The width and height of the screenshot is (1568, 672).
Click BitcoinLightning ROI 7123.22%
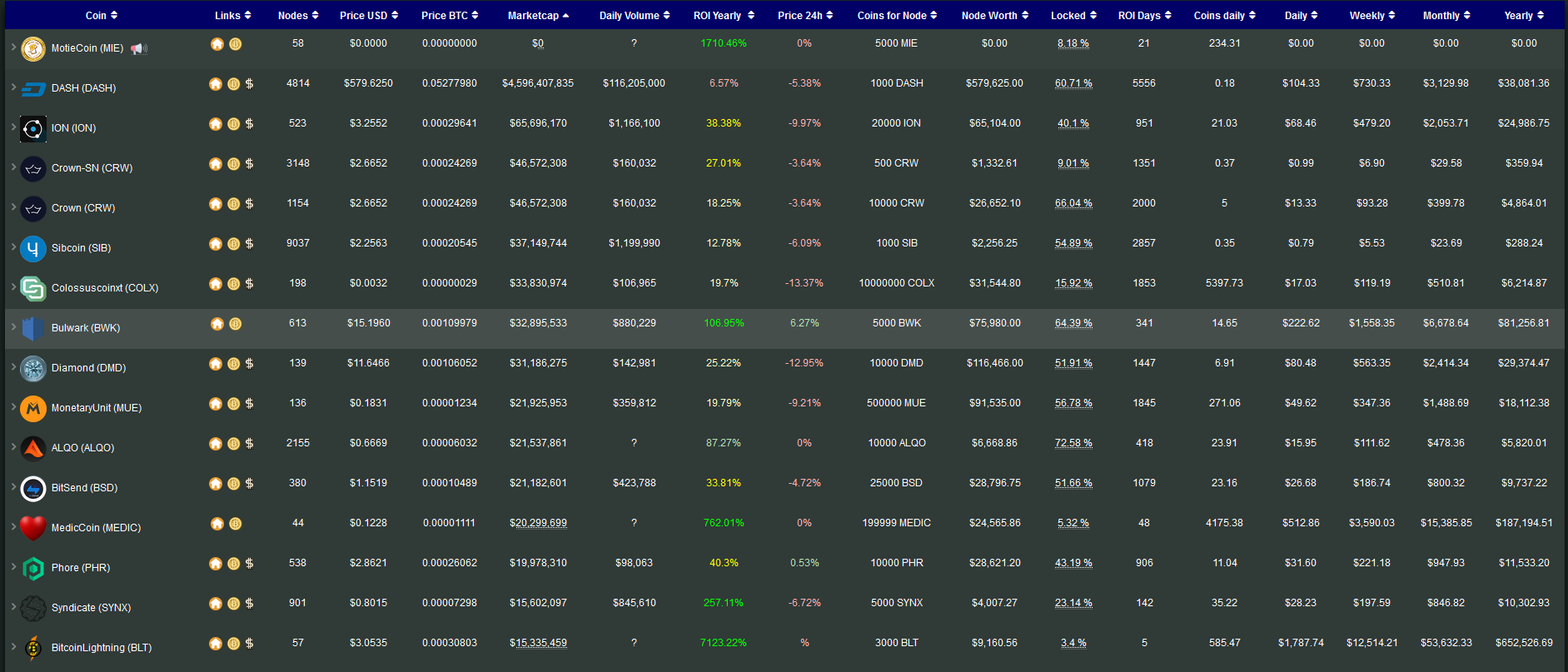coord(724,643)
